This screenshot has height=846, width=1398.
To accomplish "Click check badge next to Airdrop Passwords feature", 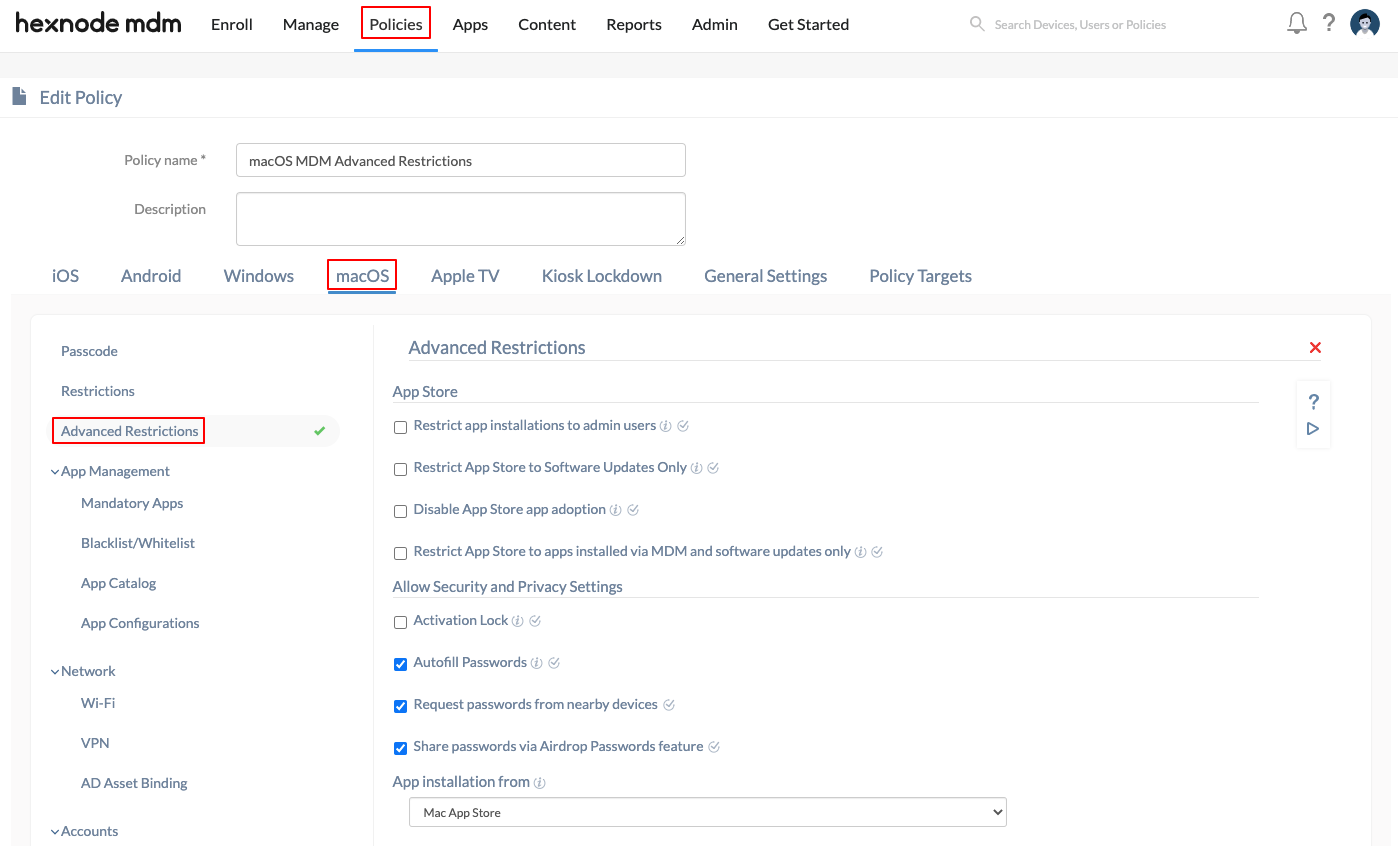I will pos(714,747).
